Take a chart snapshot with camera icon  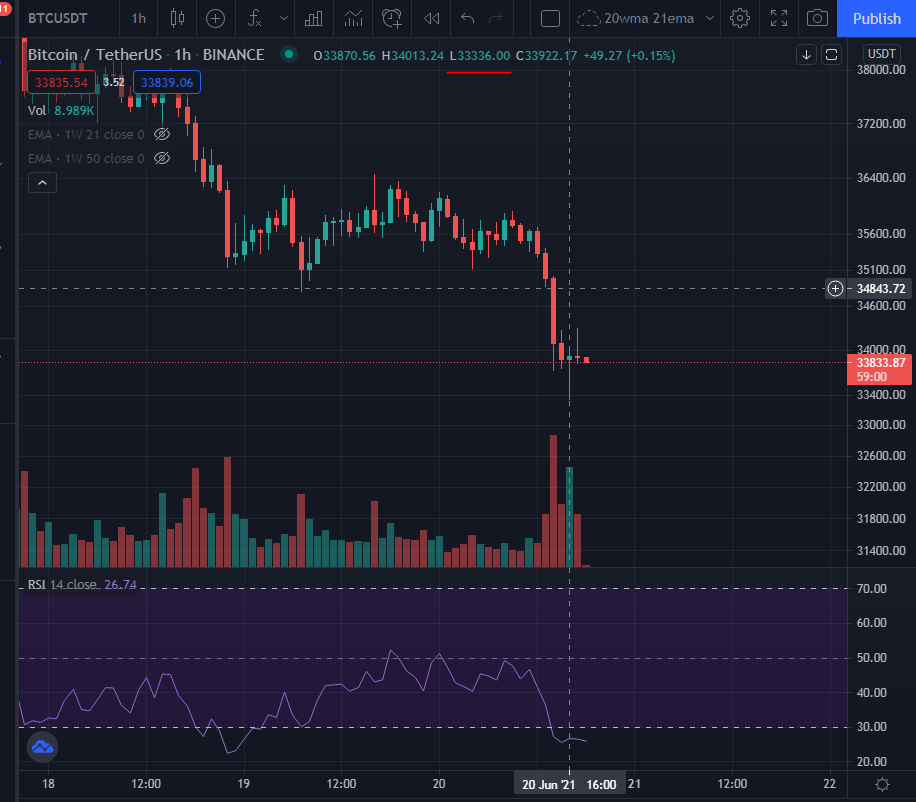[817, 19]
